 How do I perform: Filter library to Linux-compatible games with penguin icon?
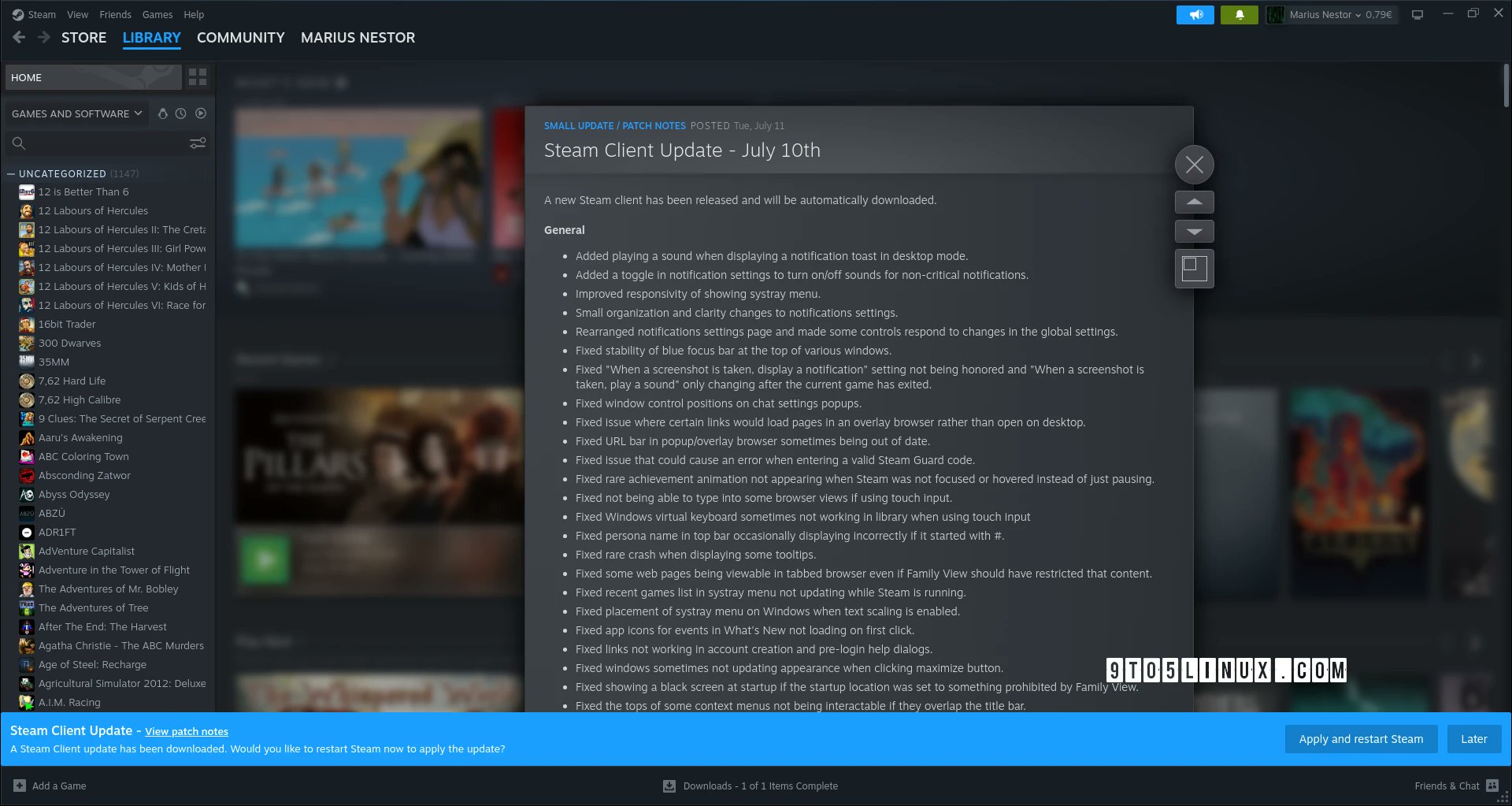click(x=163, y=113)
